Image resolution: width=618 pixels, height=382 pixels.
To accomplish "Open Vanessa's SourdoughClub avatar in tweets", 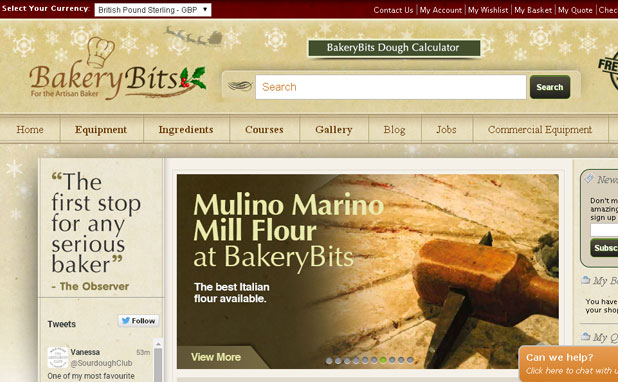I will [58, 357].
